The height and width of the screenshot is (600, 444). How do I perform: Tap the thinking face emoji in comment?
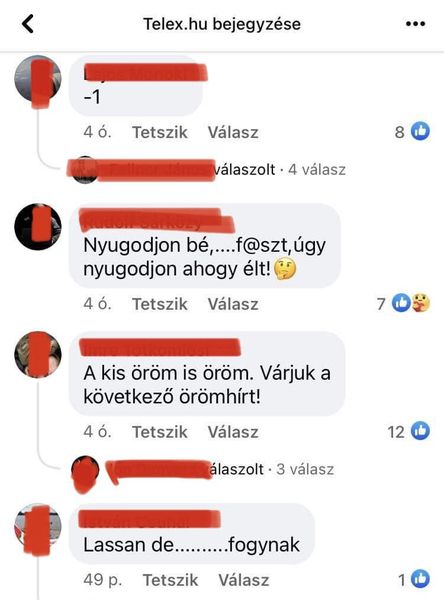(285, 269)
